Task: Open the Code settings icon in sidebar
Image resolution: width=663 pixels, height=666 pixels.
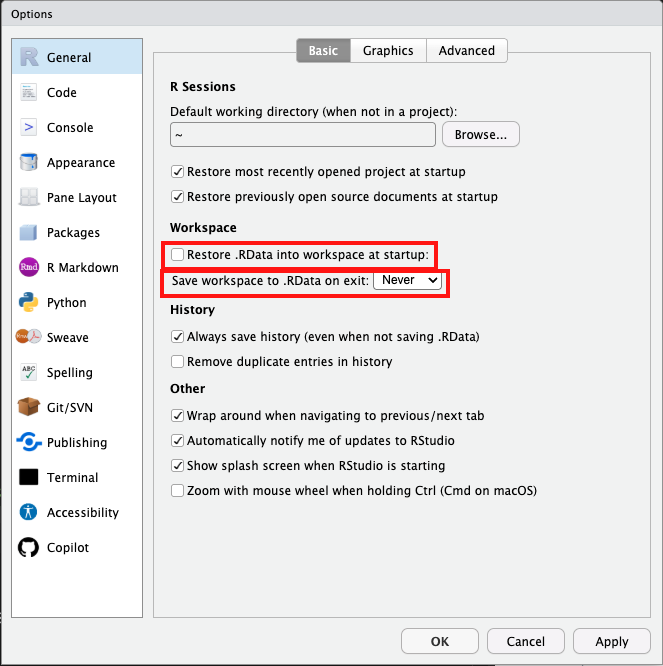Action: (x=29, y=93)
